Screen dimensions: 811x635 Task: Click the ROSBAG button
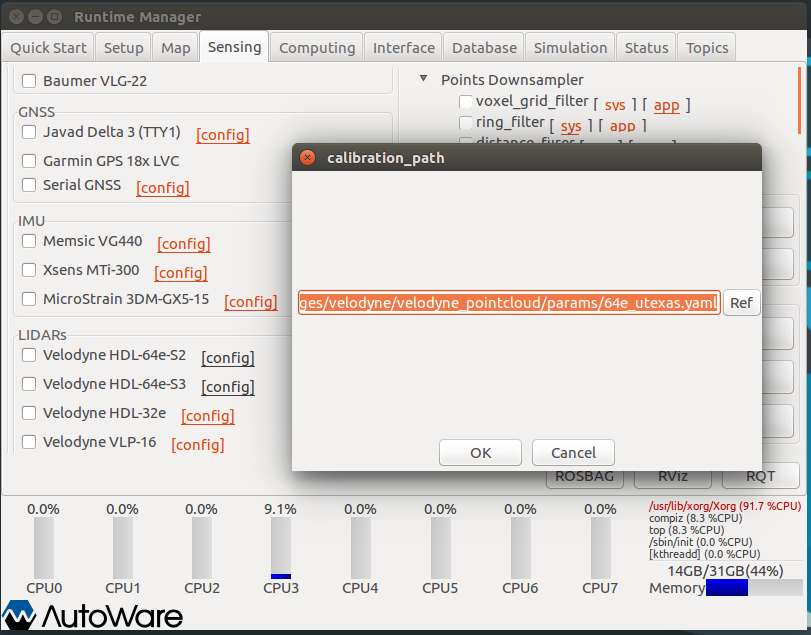pos(584,477)
